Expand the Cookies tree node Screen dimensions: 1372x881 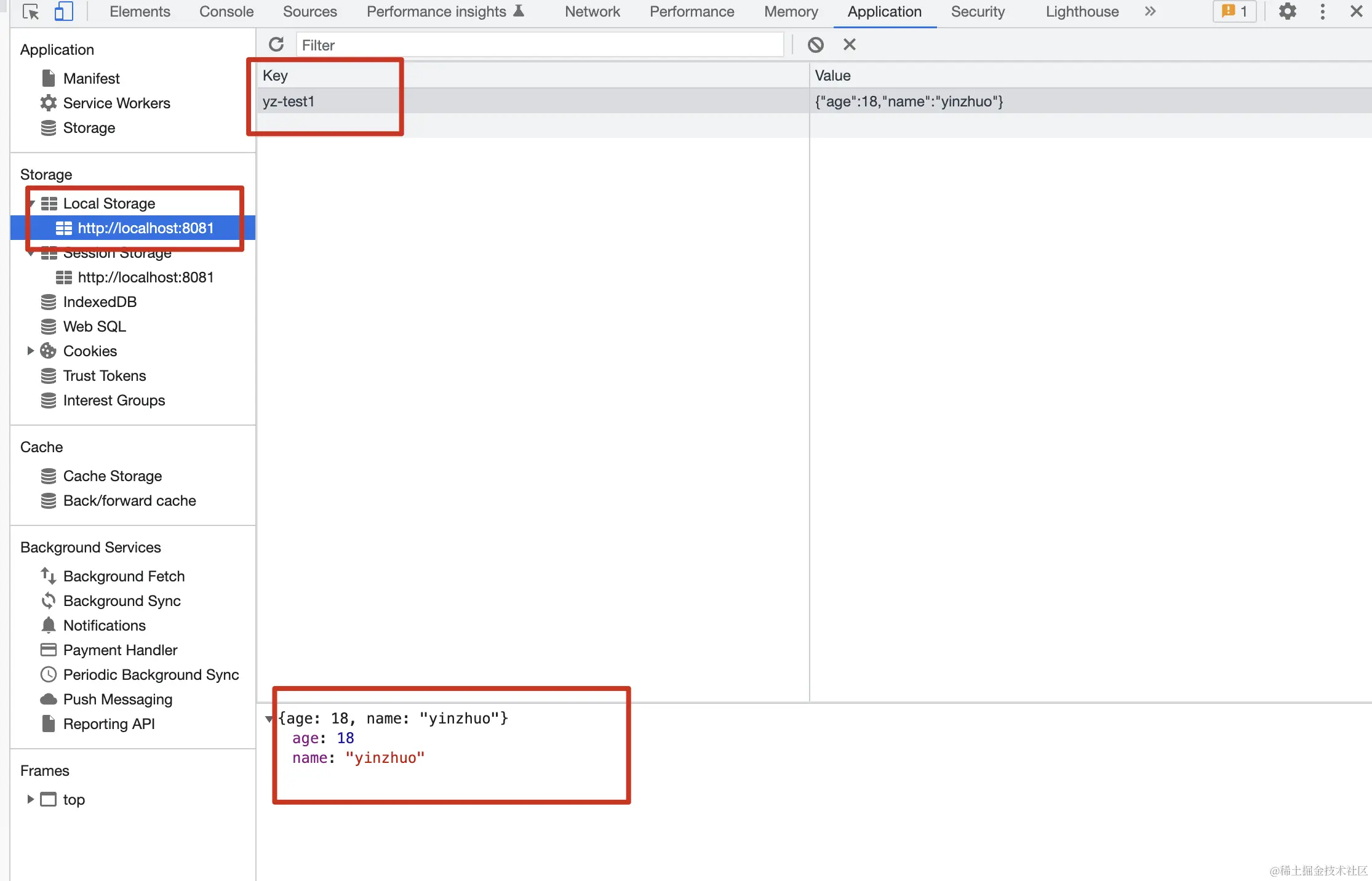pos(30,351)
